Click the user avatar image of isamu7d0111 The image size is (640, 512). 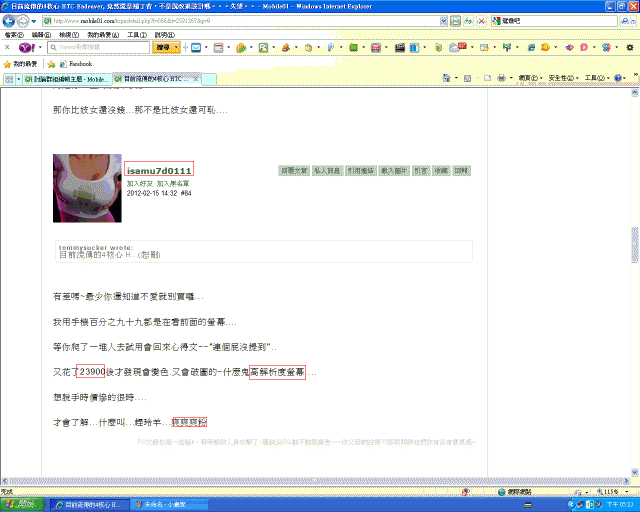point(87,188)
